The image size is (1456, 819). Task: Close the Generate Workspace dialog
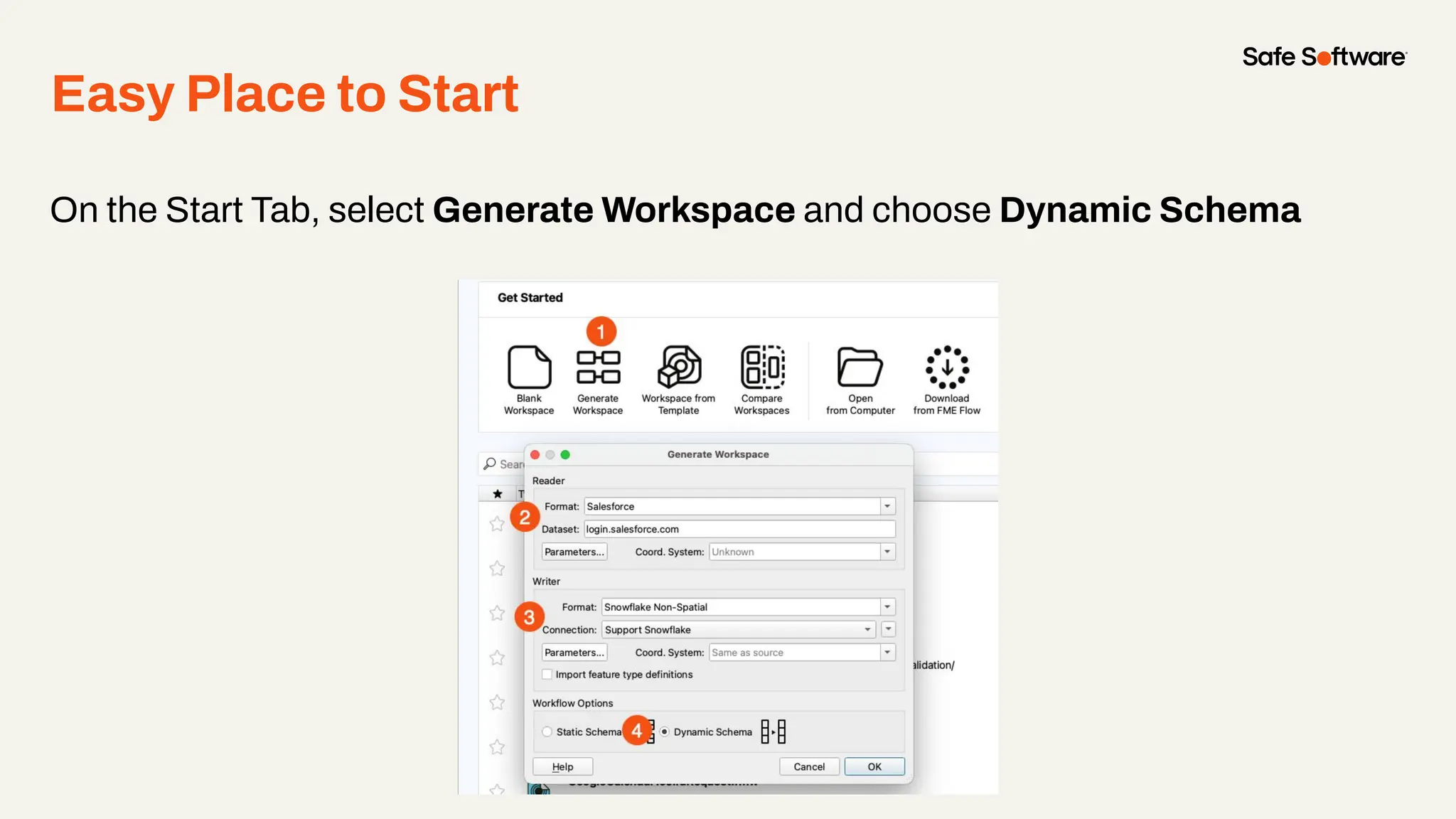point(535,454)
